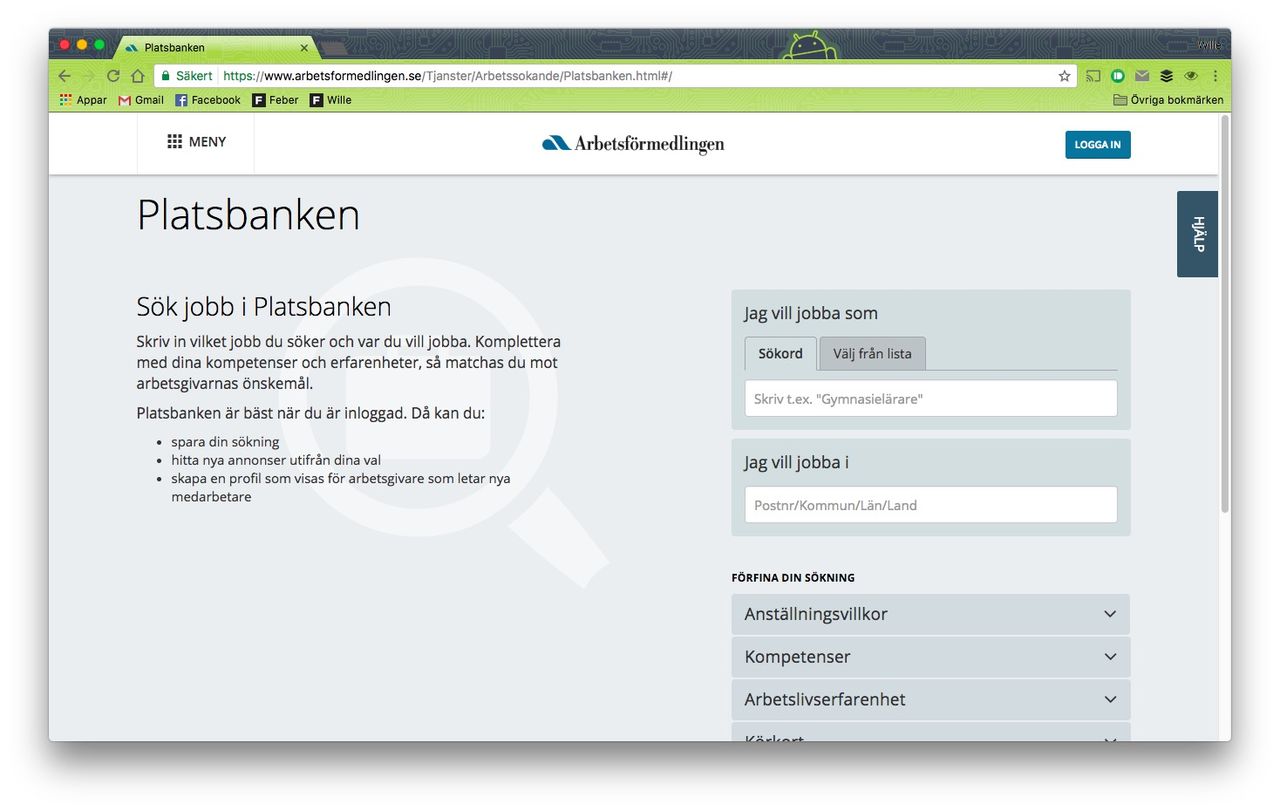Expand the Arbetslivserfarenhet section
This screenshot has height=811, width=1280.
tap(931, 699)
